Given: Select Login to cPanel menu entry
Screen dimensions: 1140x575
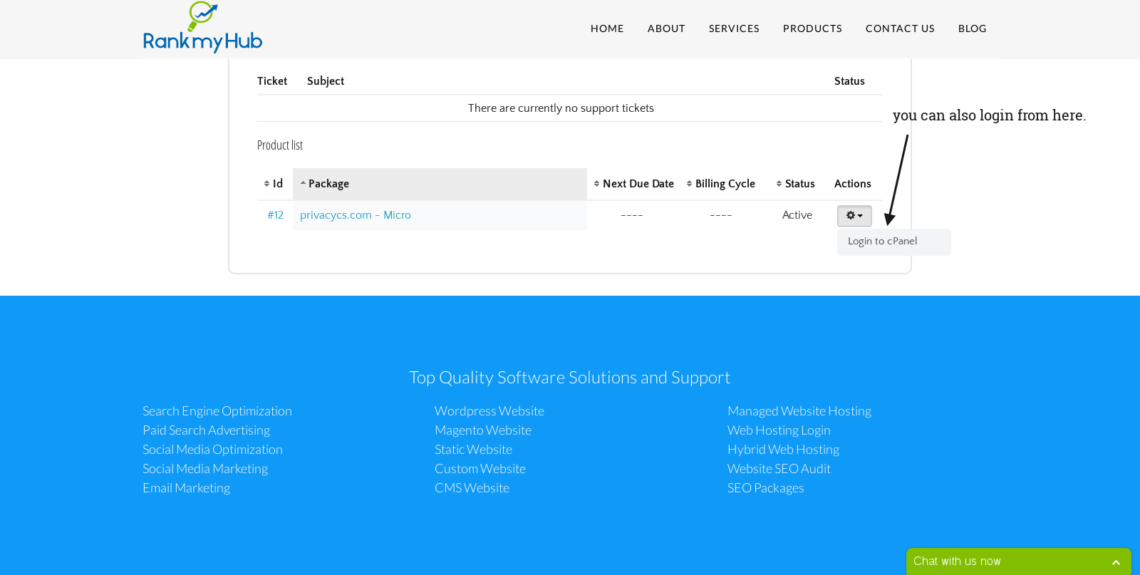Looking at the screenshot, I should pyautogui.click(x=882, y=241).
